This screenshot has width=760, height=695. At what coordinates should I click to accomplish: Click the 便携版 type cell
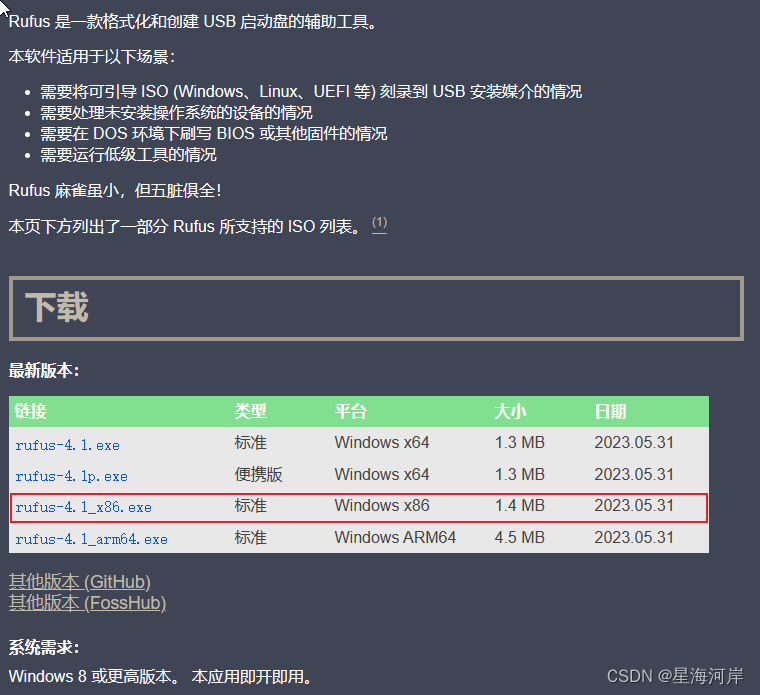pos(258,474)
